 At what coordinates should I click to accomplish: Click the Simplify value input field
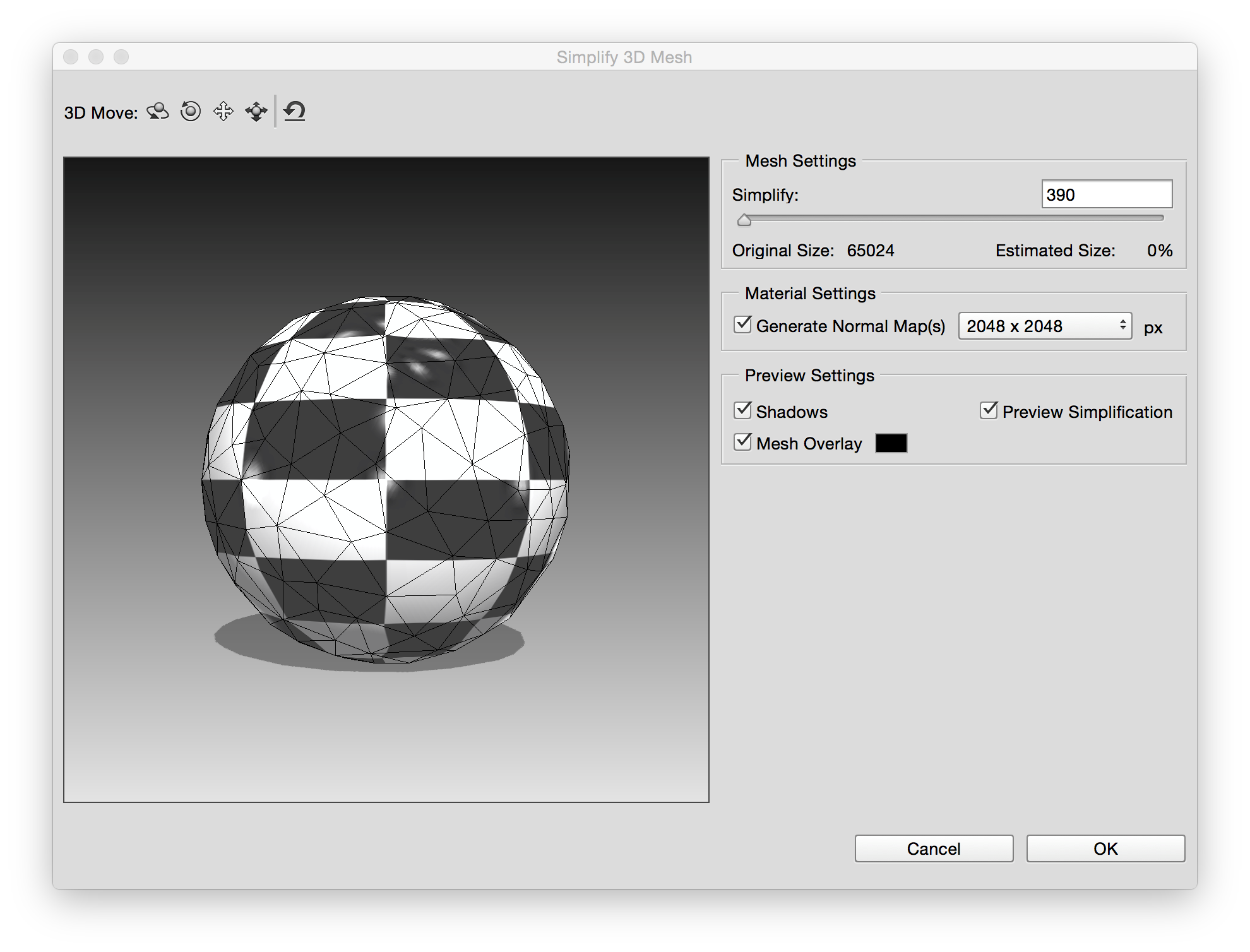tap(1106, 194)
